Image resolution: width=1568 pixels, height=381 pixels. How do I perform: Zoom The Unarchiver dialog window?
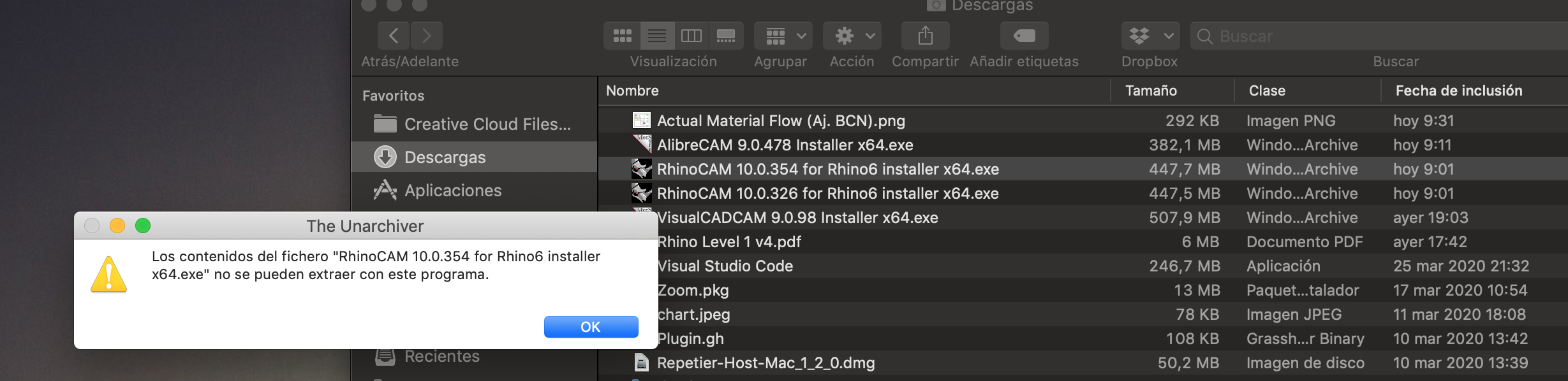coord(143,226)
